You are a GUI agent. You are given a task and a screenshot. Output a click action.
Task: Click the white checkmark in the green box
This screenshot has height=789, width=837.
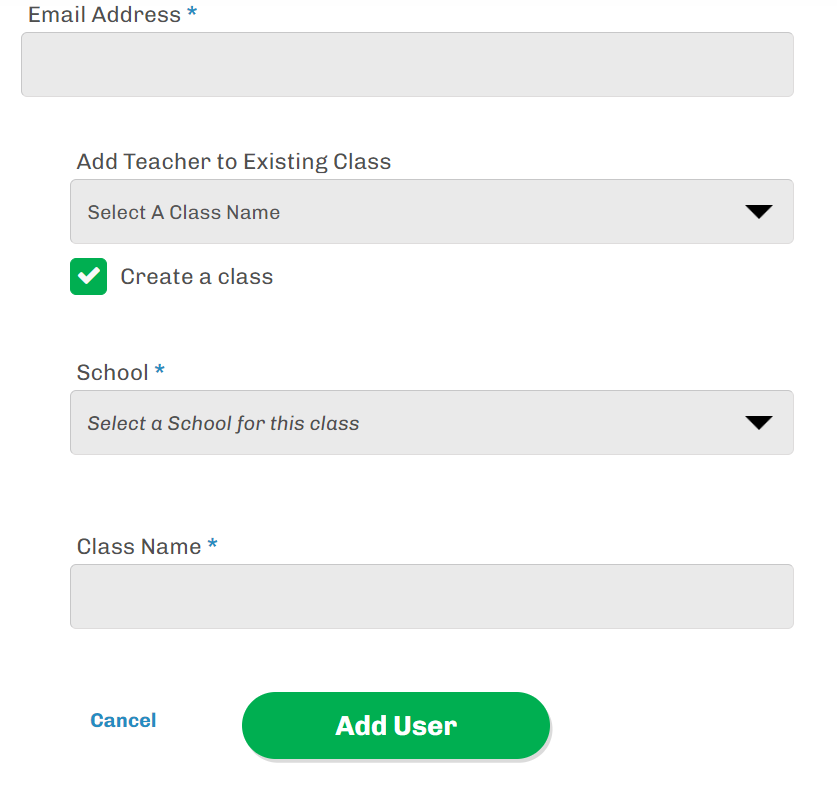point(88,277)
